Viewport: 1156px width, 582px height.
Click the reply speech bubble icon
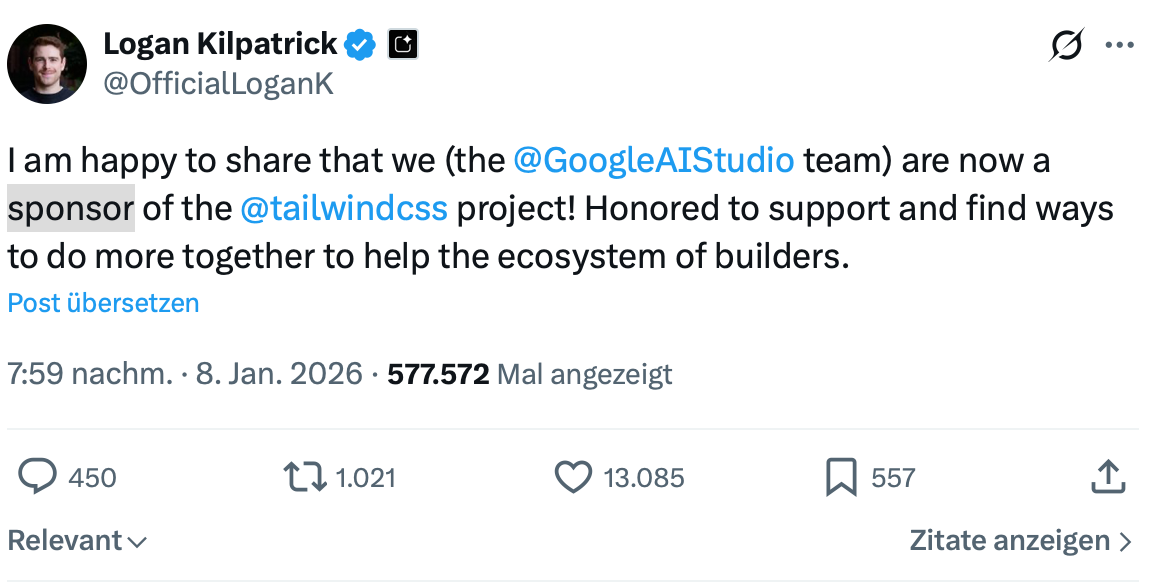click(x=38, y=477)
